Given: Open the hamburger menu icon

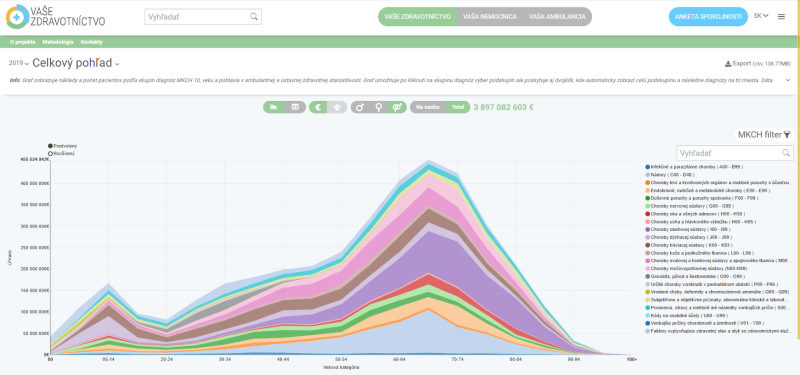Looking at the screenshot, I should 781,16.
